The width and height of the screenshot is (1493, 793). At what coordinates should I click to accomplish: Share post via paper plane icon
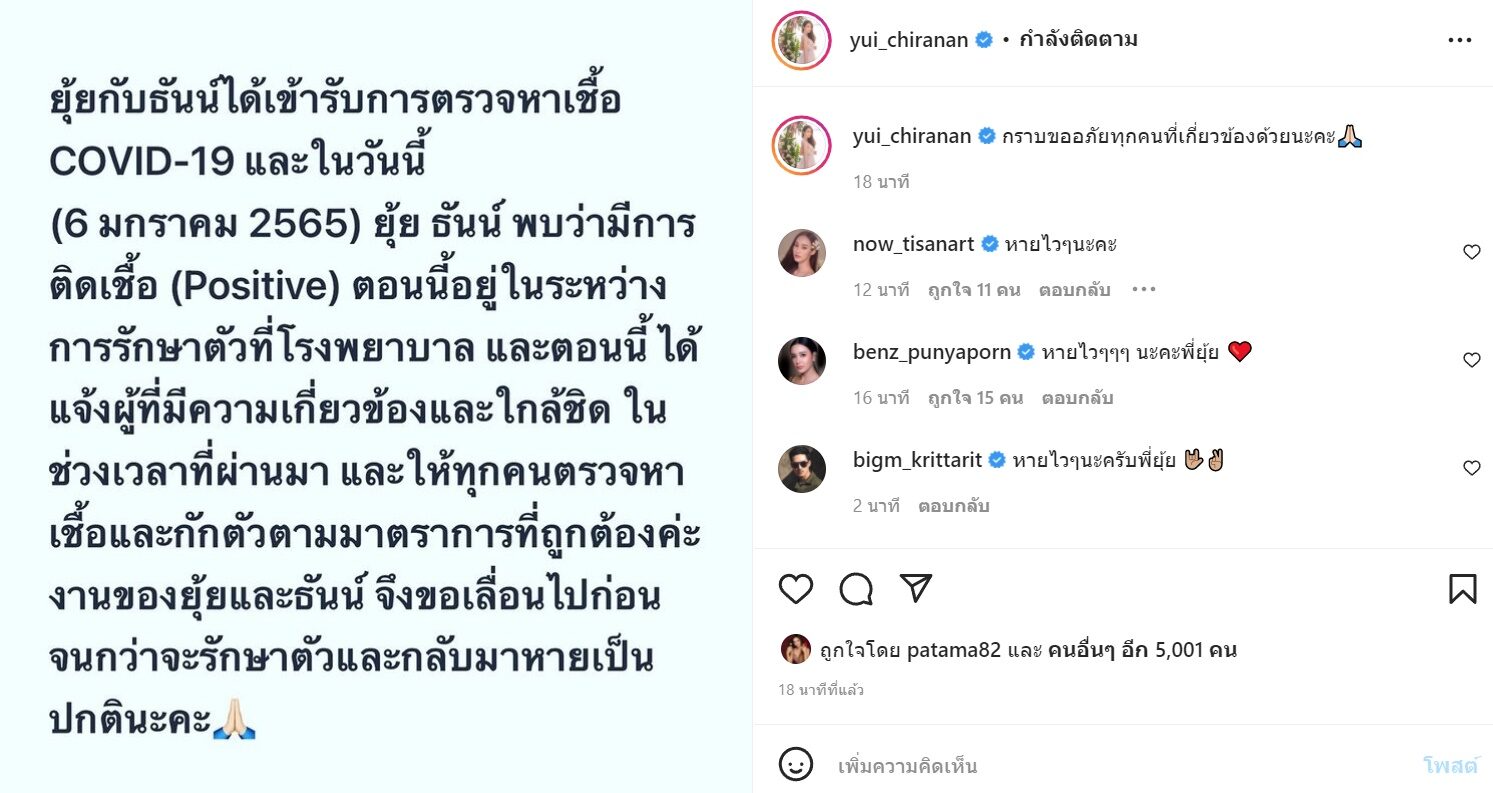[x=916, y=589]
